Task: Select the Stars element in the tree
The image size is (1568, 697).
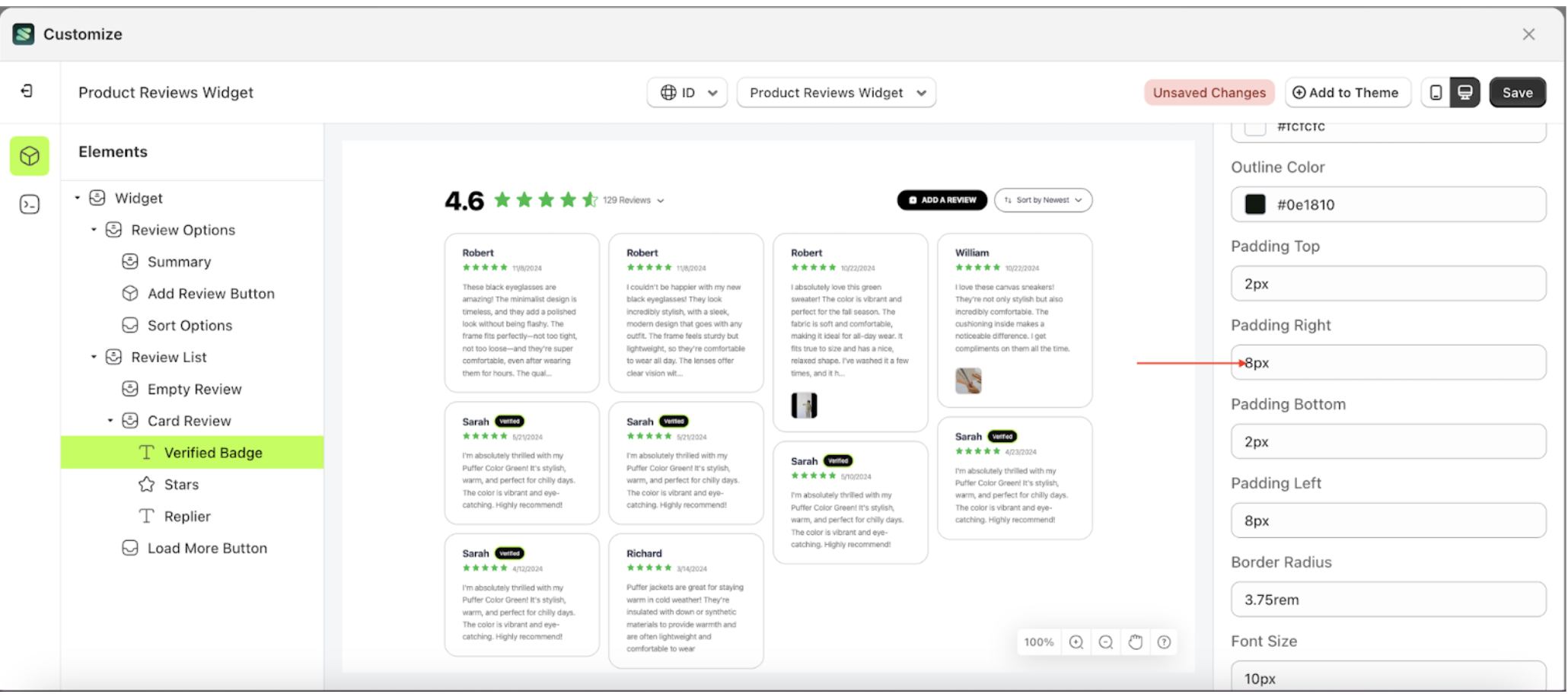Action: click(181, 484)
